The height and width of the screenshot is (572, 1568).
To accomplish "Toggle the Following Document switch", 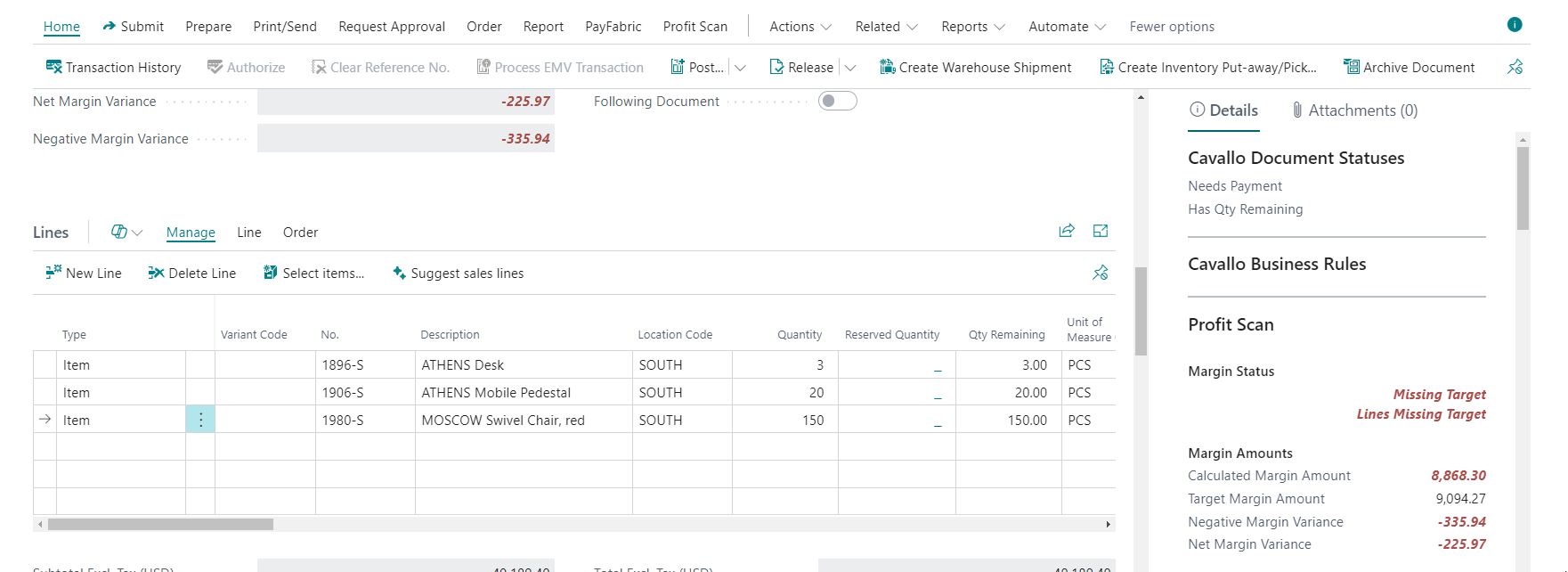I will (837, 101).
